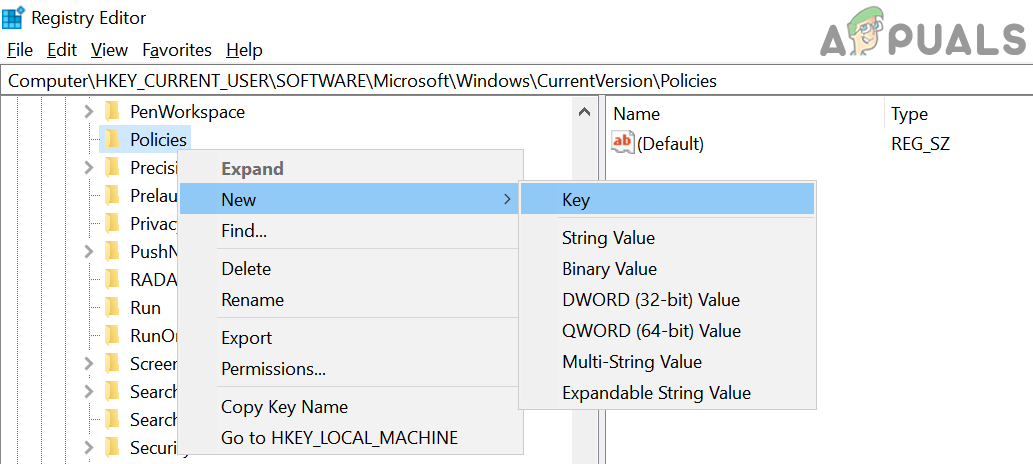The height and width of the screenshot is (464, 1033).
Task: Click the Policies folder icon
Action: (x=113, y=140)
